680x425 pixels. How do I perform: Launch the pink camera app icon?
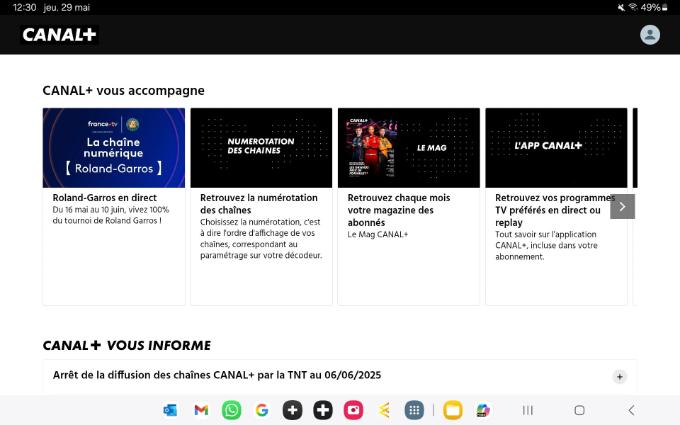click(x=353, y=410)
